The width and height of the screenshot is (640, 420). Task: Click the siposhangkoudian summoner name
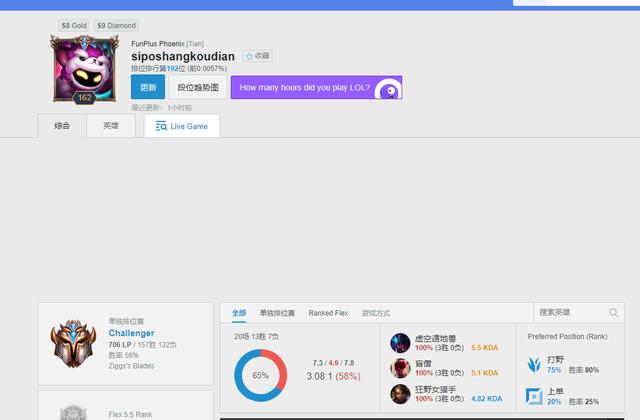click(183, 56)
